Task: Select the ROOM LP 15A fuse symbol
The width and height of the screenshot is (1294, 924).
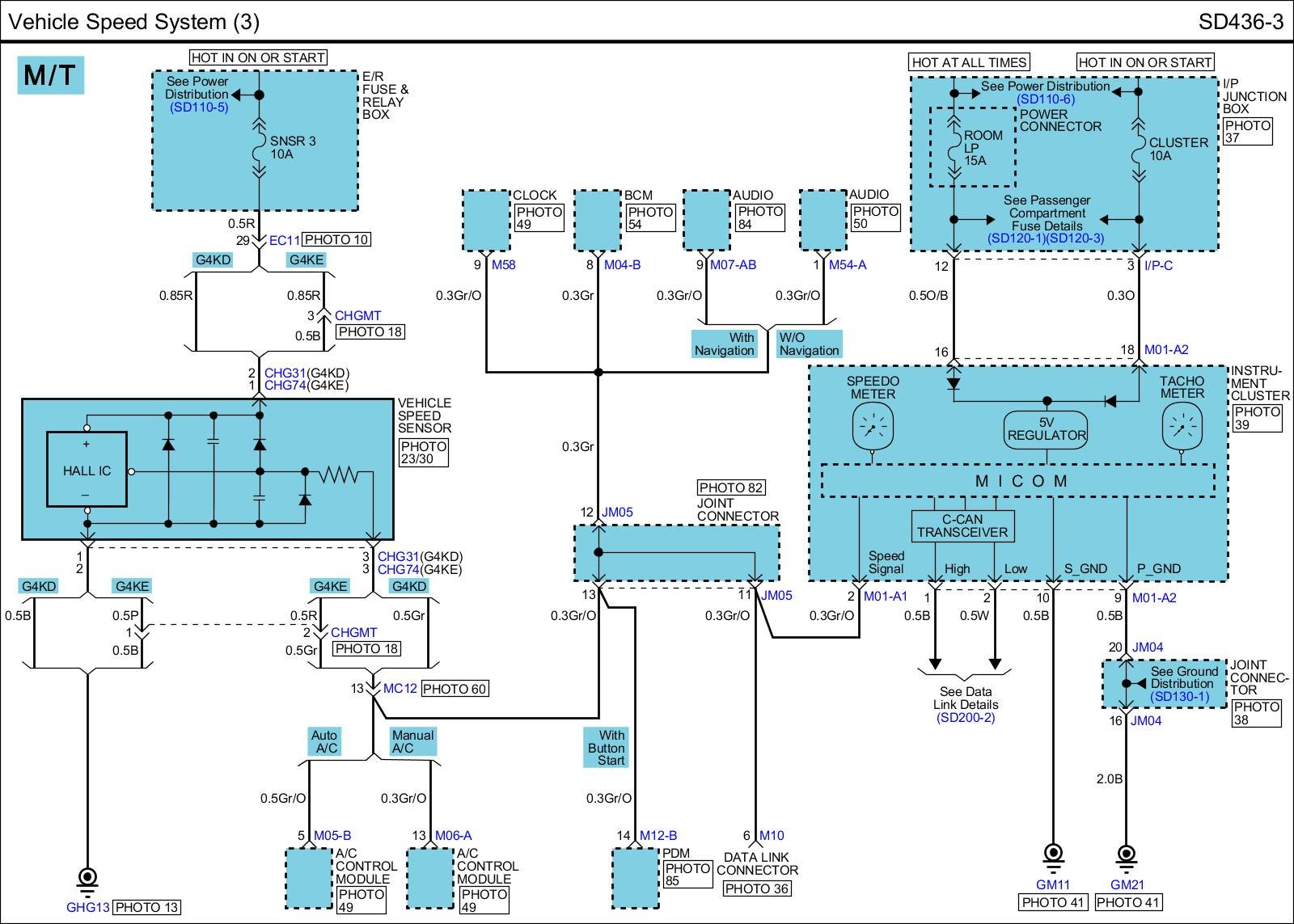Action: (954, 148)
